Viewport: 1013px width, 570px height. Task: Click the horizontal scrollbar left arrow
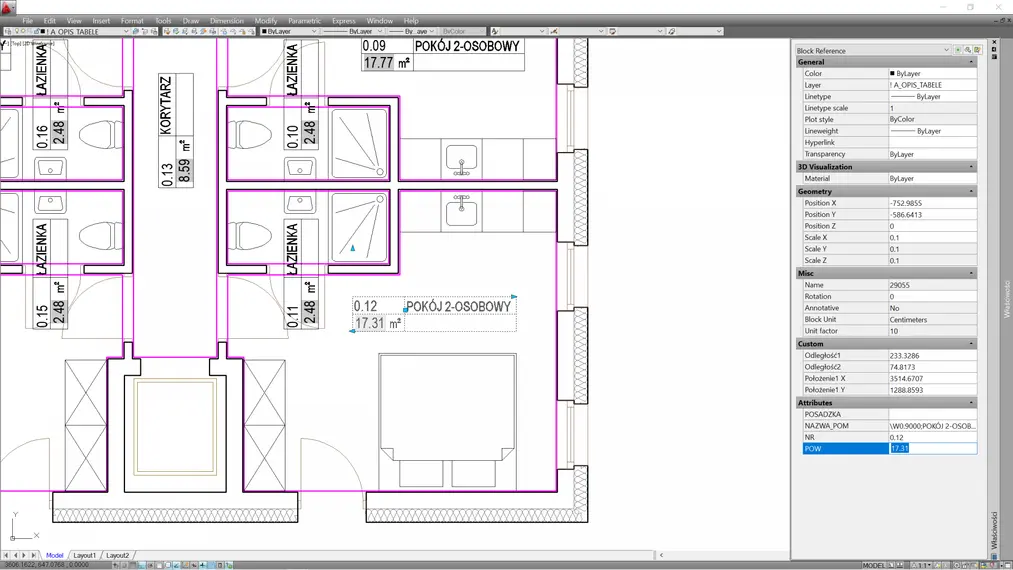tap(661, 555)
